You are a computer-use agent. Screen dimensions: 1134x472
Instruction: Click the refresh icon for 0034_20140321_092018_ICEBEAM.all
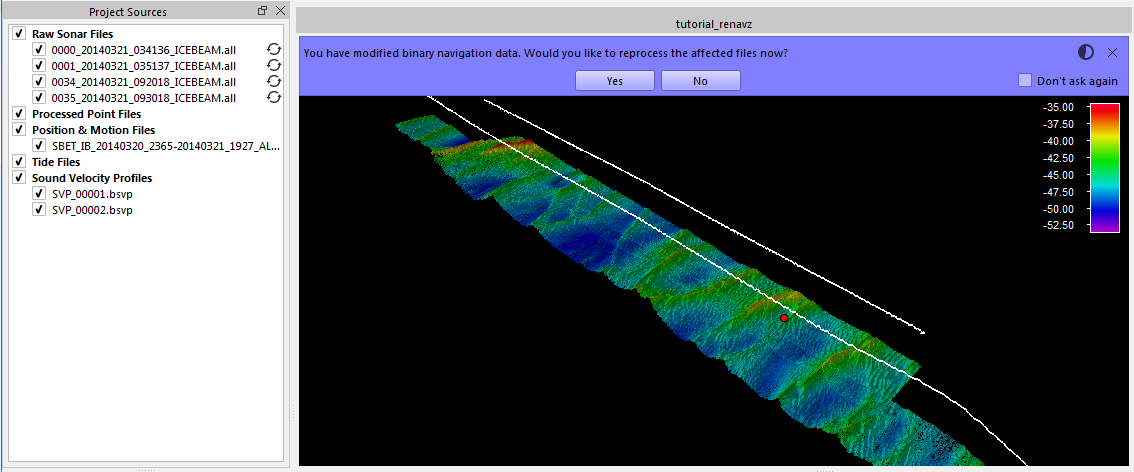click(273, 81)
